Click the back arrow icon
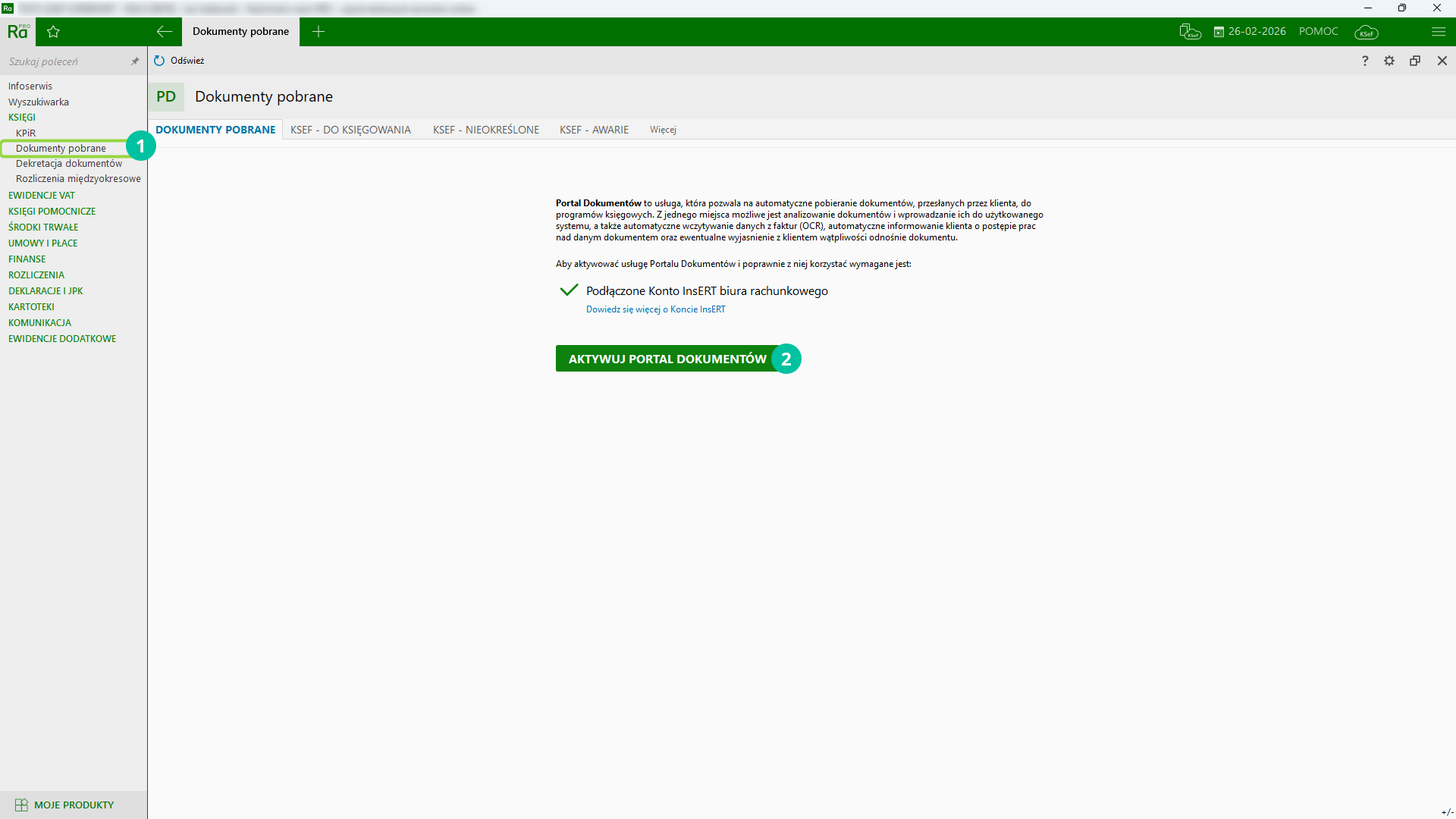 pos(164,32)
